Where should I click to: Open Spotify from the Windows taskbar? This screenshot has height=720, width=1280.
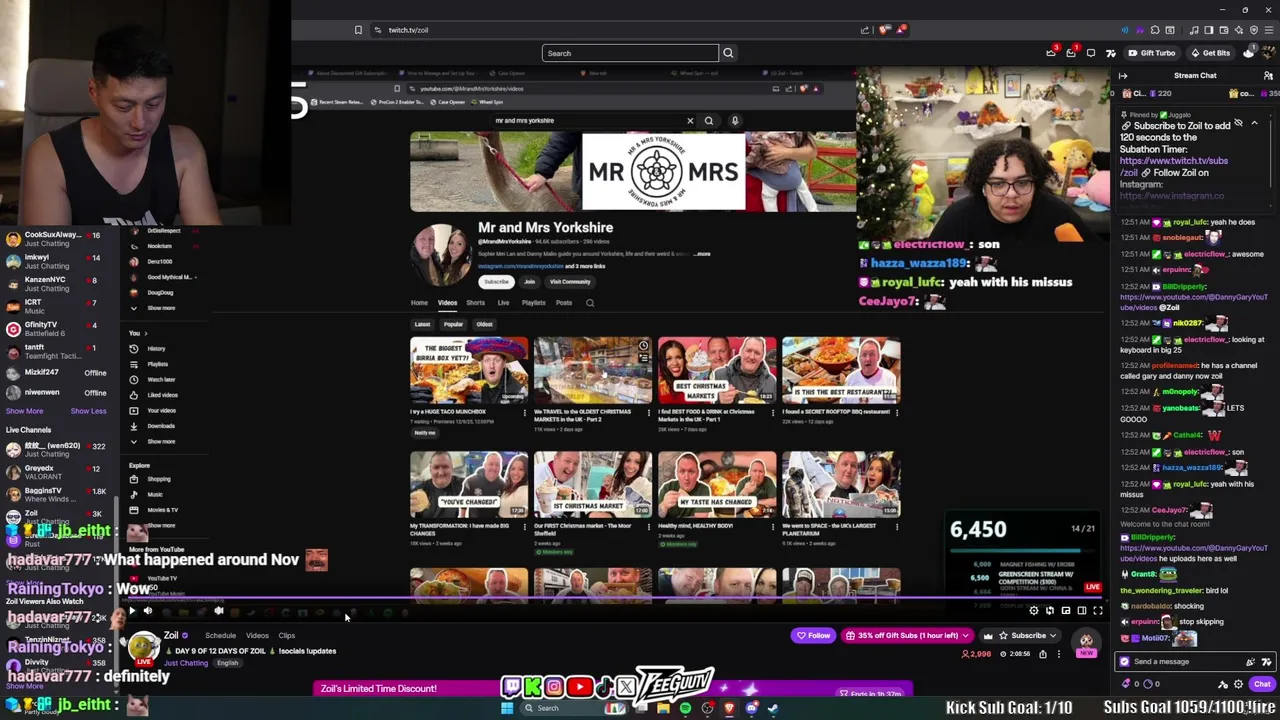point(685,708)
